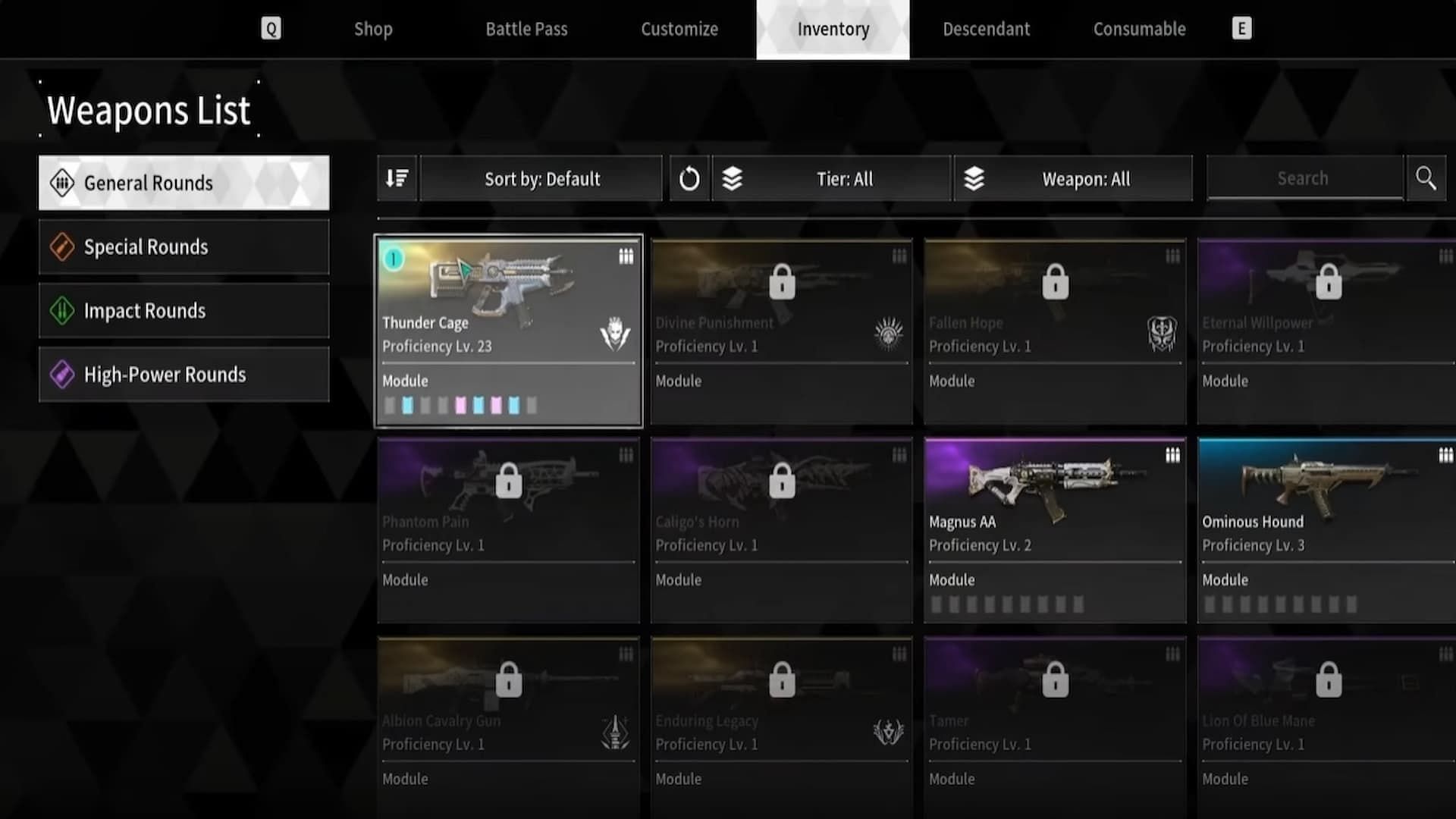Viewport: 1456px width, 819px height.
Task: Click the General Rounds category icon
Action: 60,183
